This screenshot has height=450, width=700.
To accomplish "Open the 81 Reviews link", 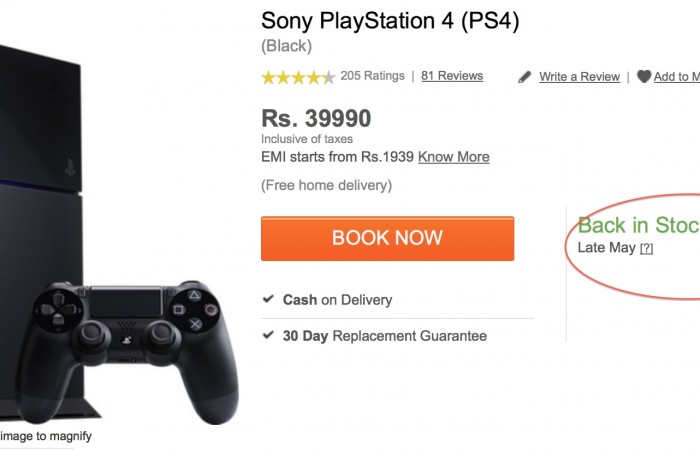I will 452,76.
